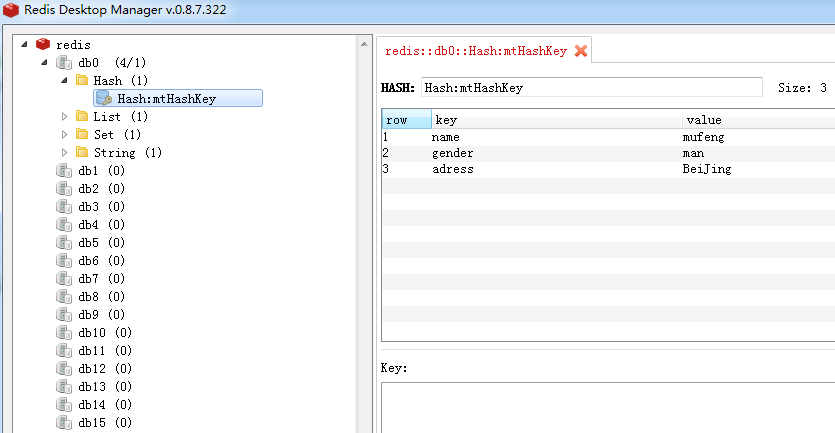Select 'redis' connection label in tree

[x=73, y=45]
